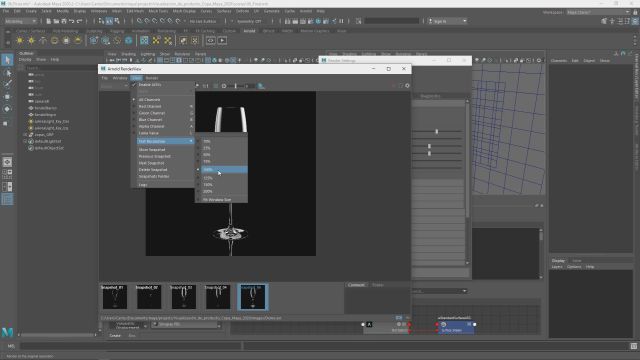Image resolution: width=640 pixels, height=360 pixels.
Task: Open the Modeling menu set dropdown
Action: coord(20,21)
